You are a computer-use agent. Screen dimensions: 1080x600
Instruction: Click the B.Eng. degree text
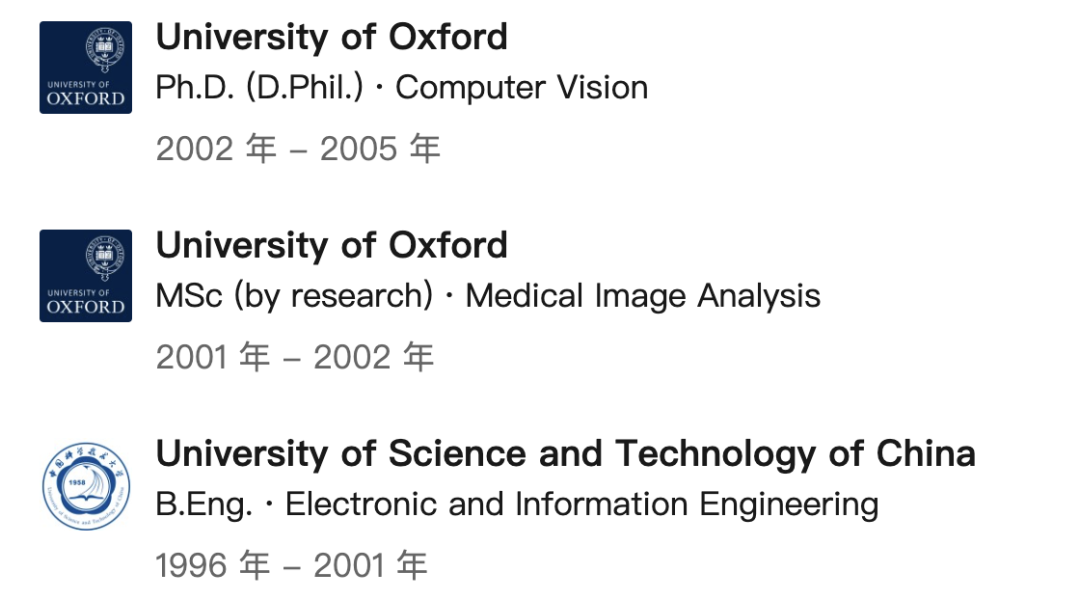(x=204, y=504)
